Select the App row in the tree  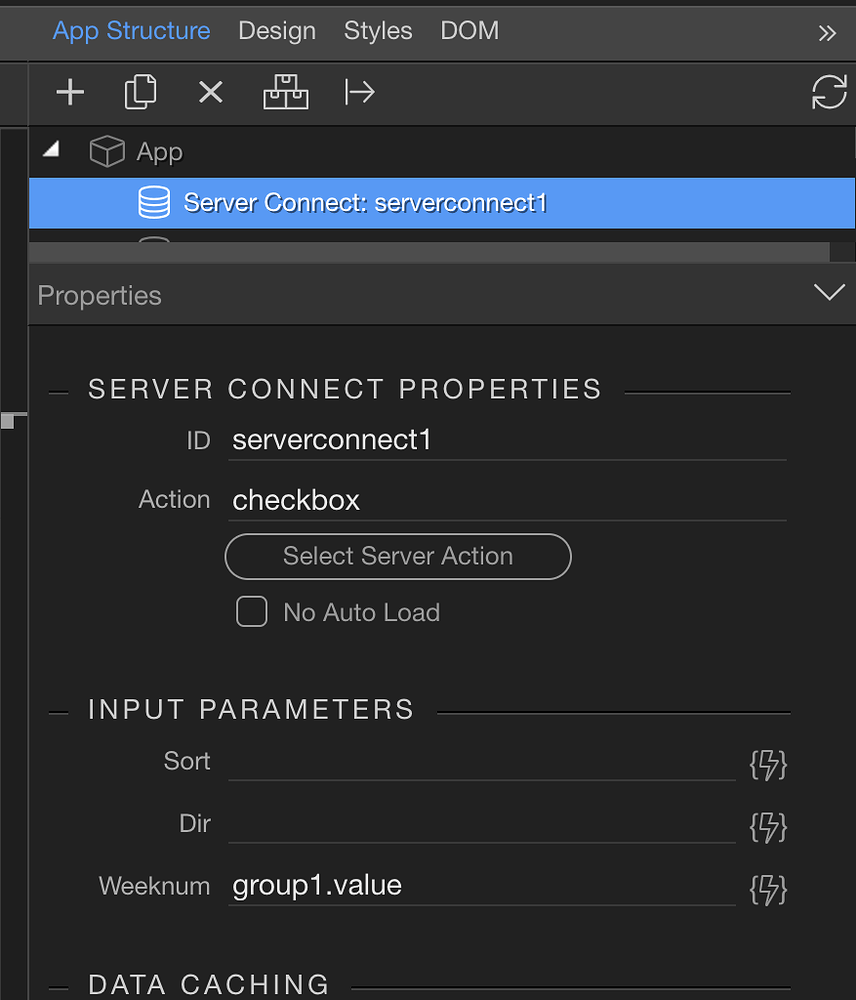[442, 152]
